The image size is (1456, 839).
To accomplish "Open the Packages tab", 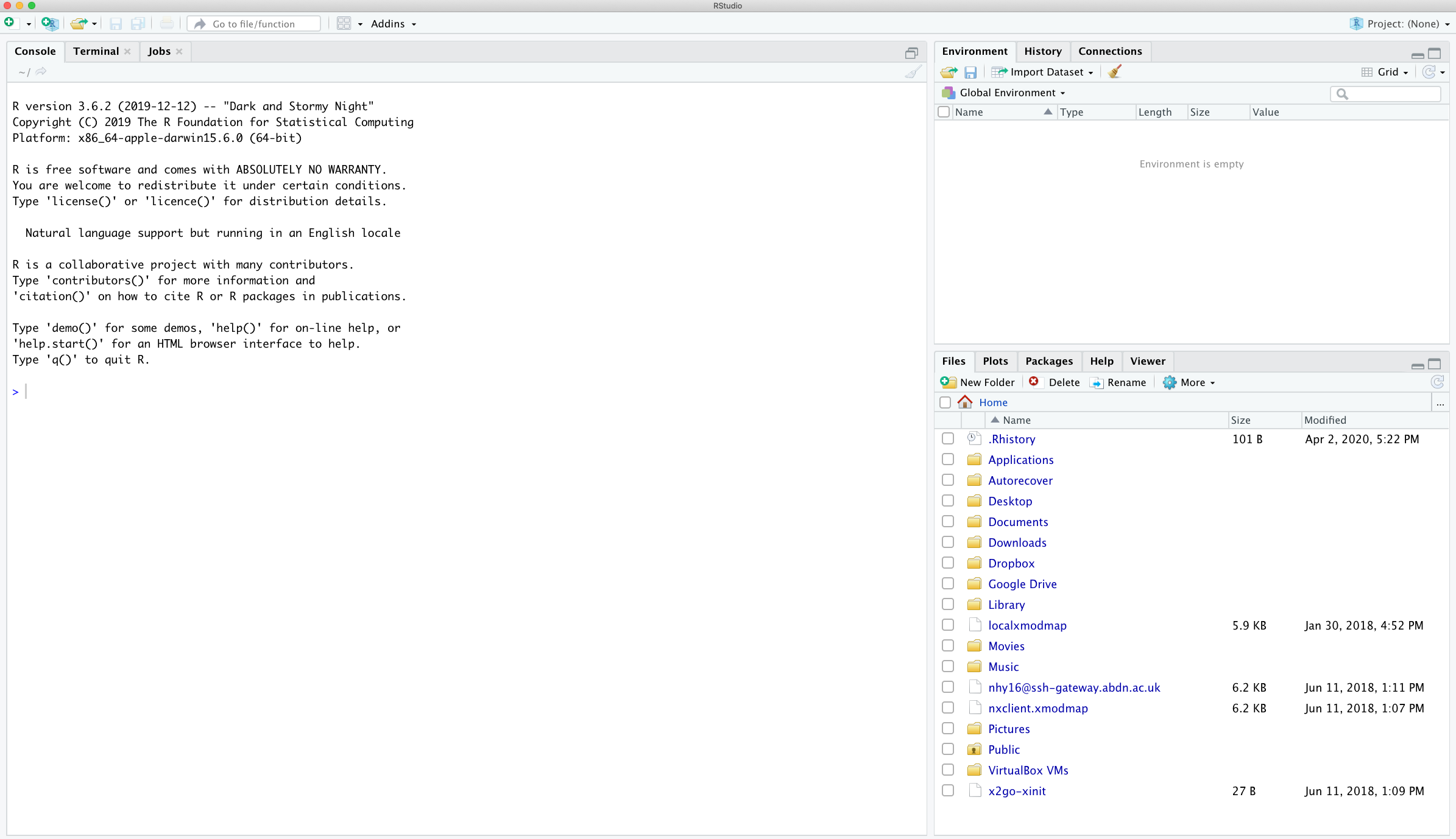I will pyautogui.click(x=1048, y=361).
